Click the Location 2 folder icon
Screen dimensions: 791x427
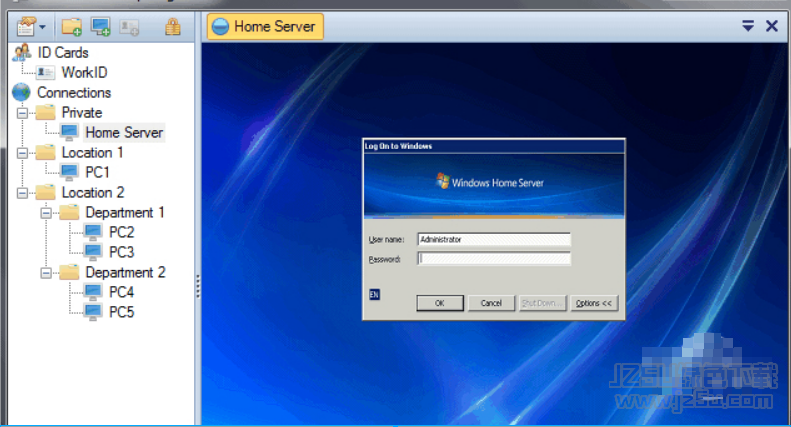45,192
